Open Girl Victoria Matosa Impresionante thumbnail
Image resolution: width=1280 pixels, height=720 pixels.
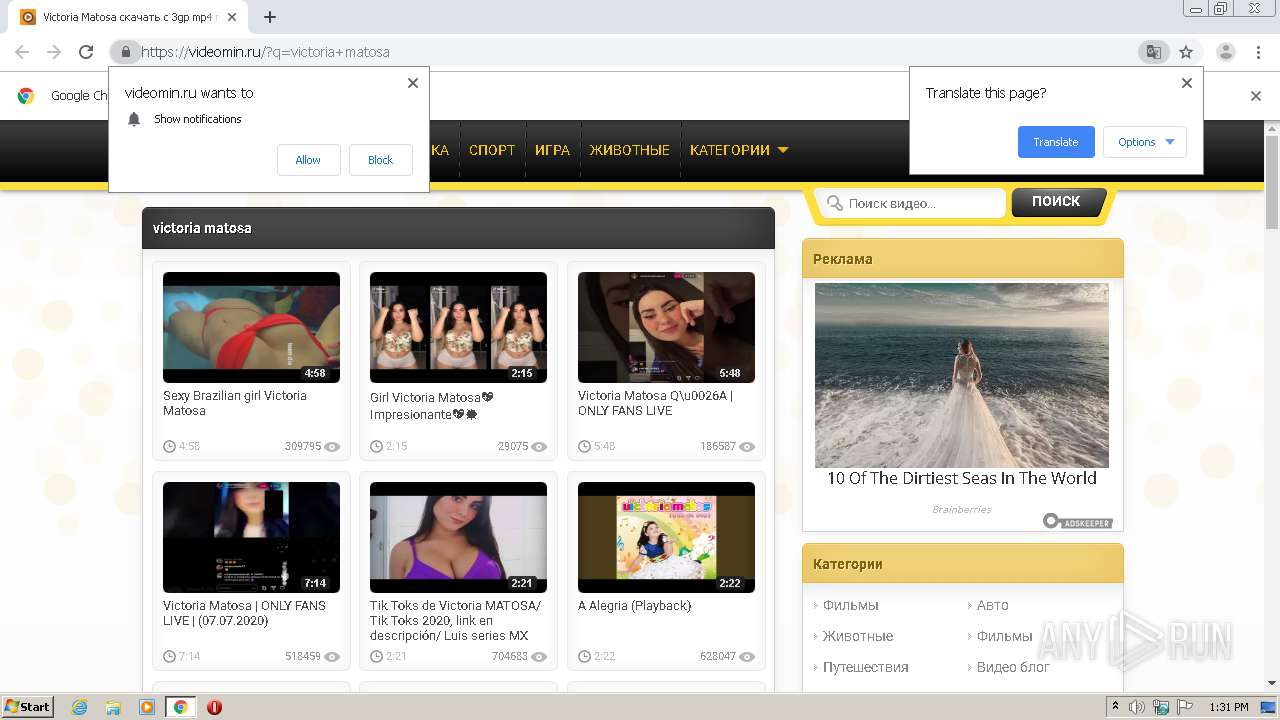click(x=458, y=327)
